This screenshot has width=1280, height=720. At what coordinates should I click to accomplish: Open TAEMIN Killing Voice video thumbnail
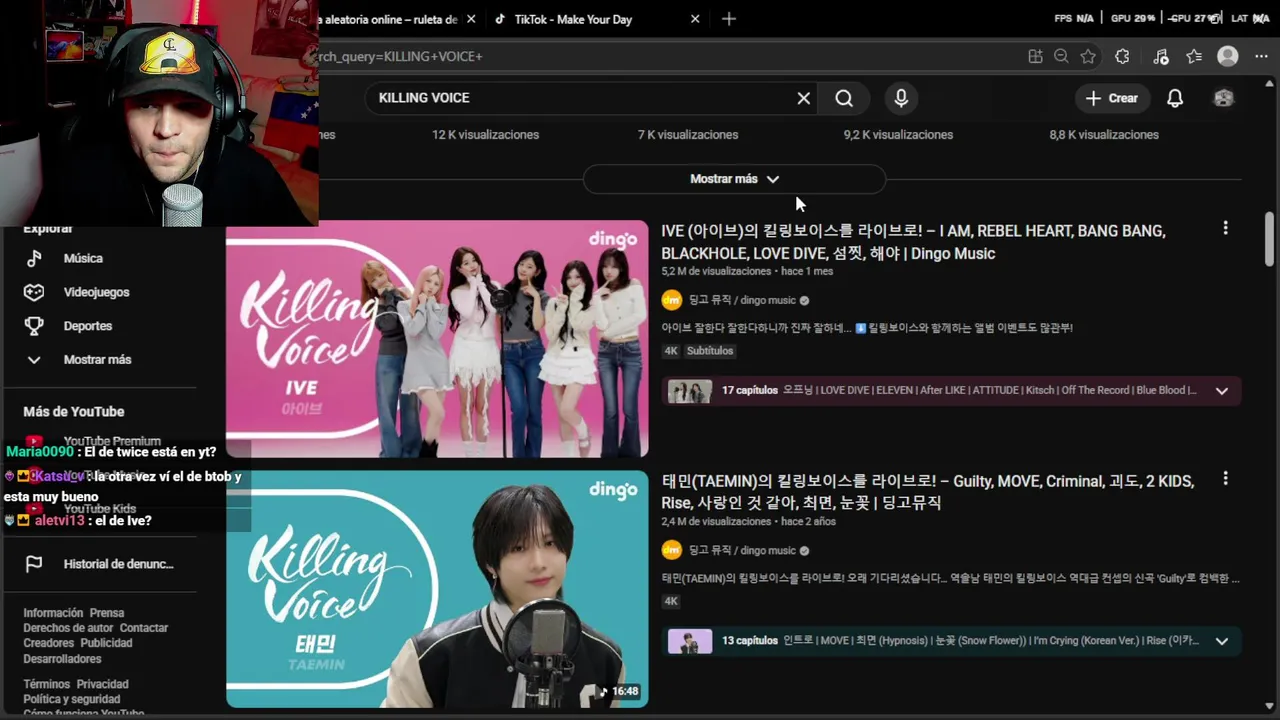pos(437,589)
